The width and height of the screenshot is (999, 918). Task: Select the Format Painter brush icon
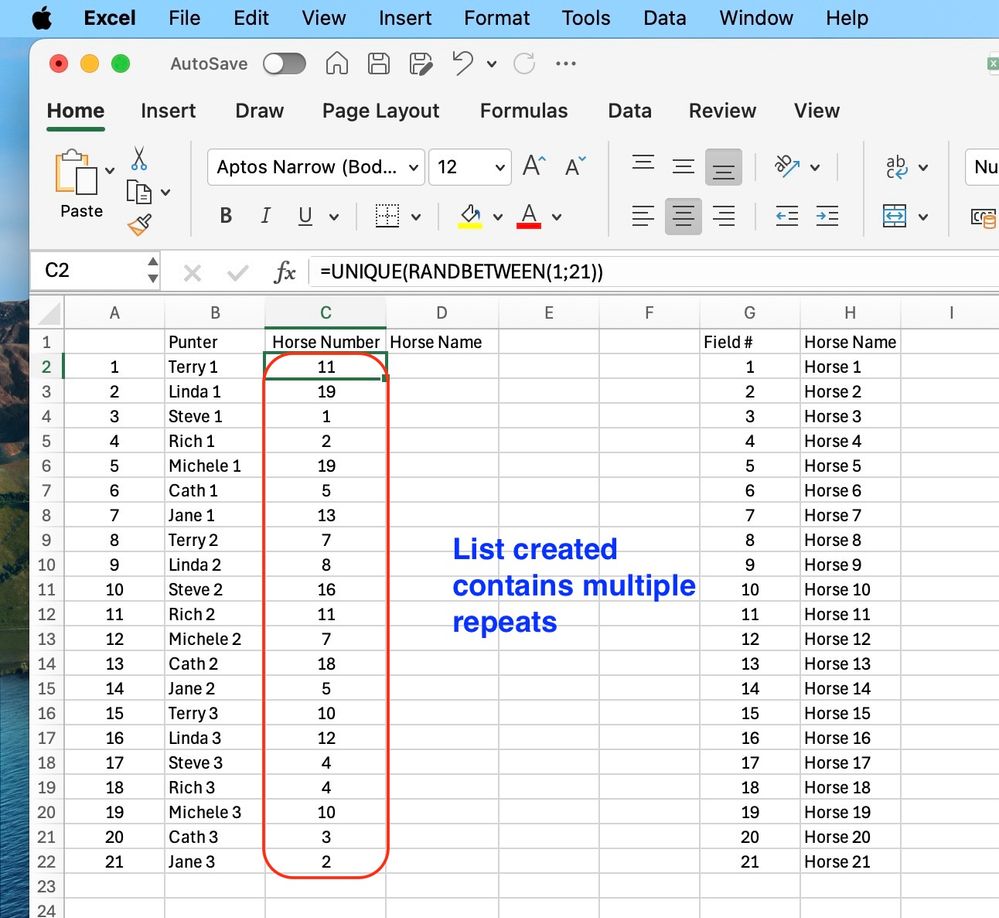140,224
